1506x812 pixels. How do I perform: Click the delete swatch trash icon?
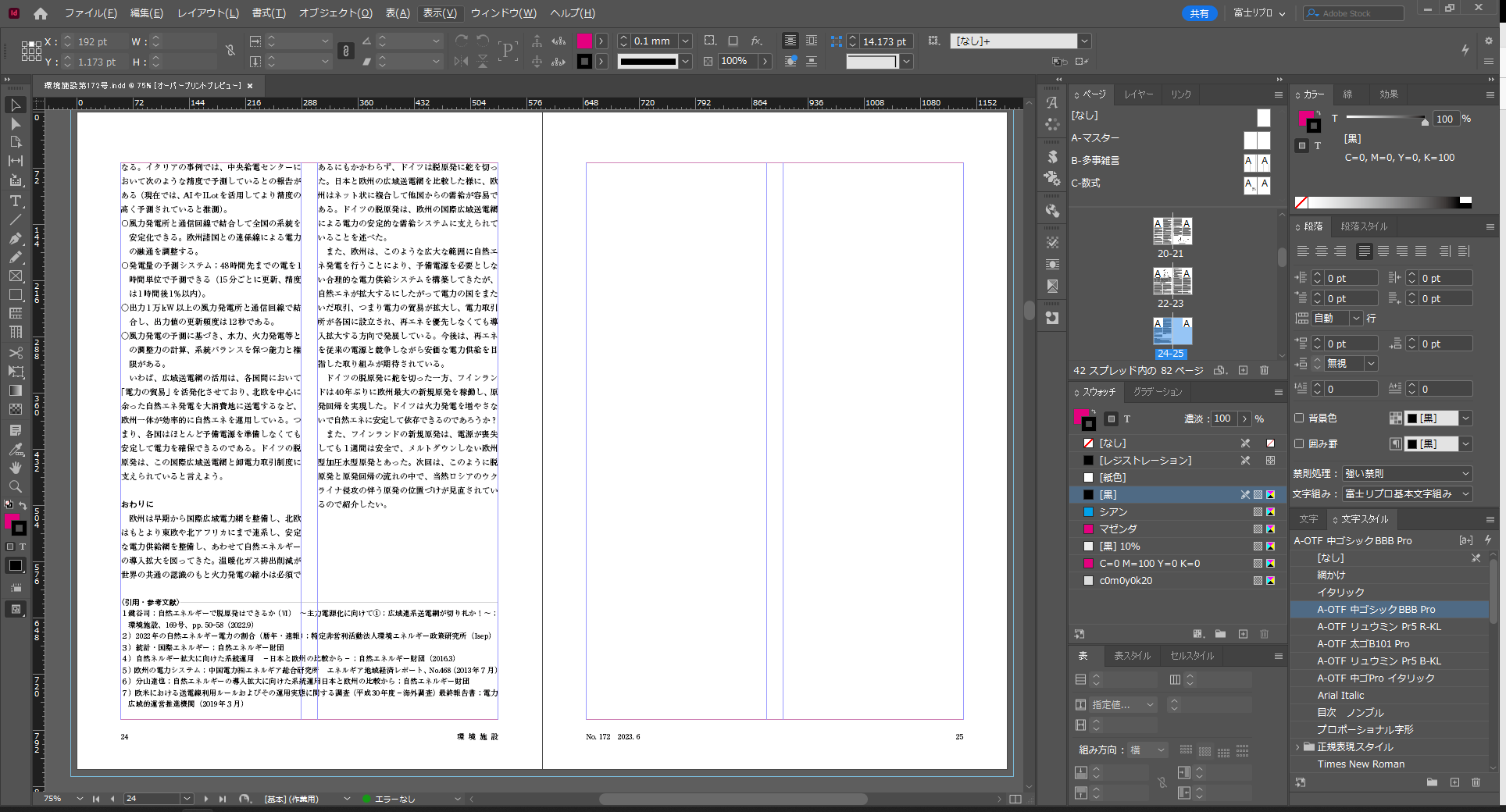[x=1264, y=634]
